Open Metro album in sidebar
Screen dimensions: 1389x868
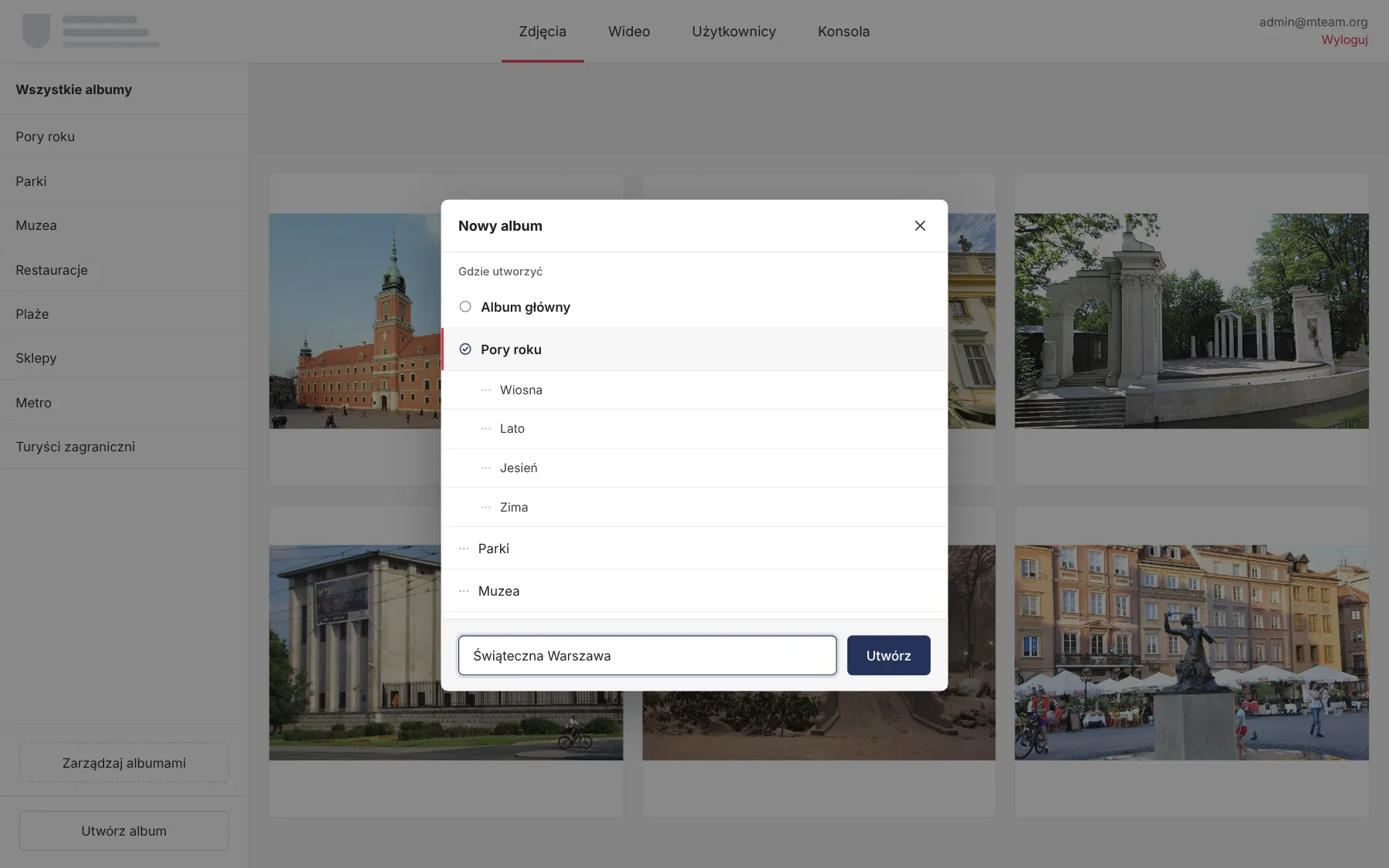(123, 403)
